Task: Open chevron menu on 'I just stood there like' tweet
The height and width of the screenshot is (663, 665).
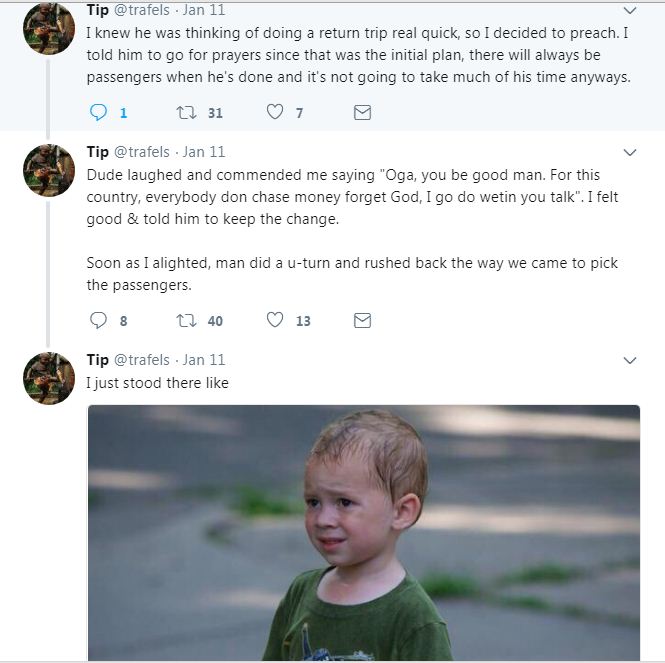Action: 630,360
